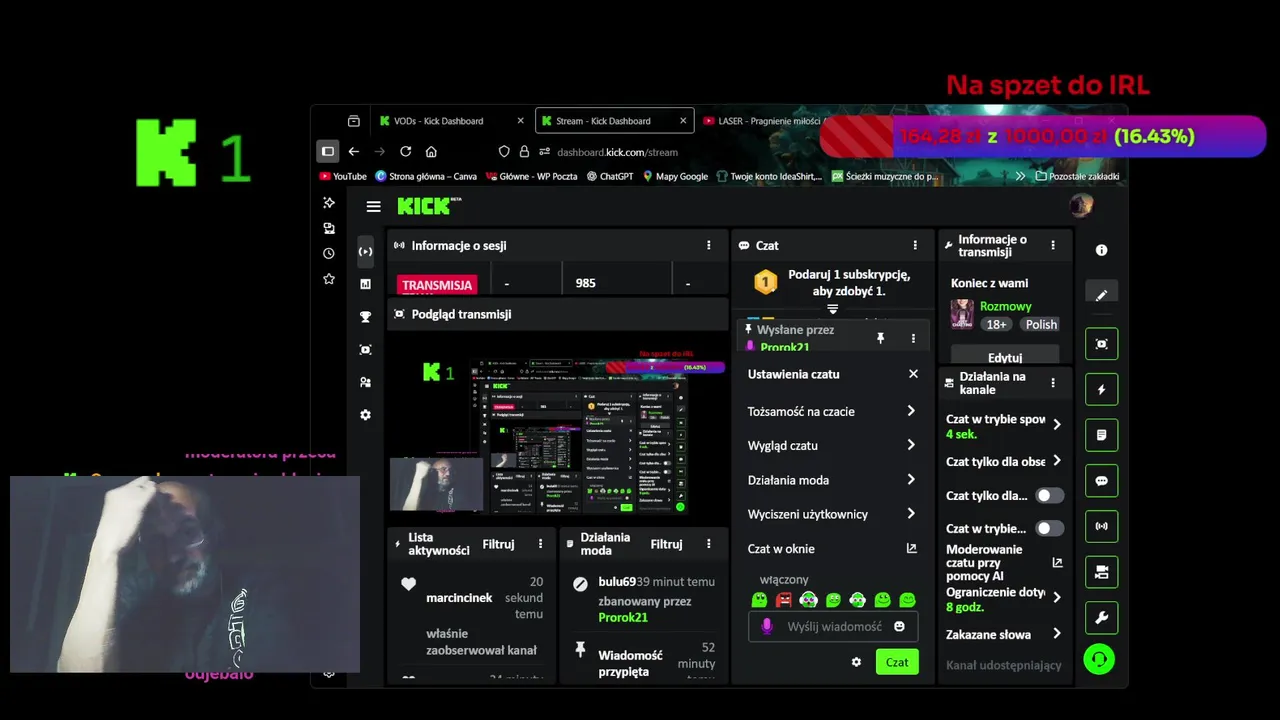Expand Wygląd czatu settings
Screen dimensions: 1280x720
pos(832,445)
